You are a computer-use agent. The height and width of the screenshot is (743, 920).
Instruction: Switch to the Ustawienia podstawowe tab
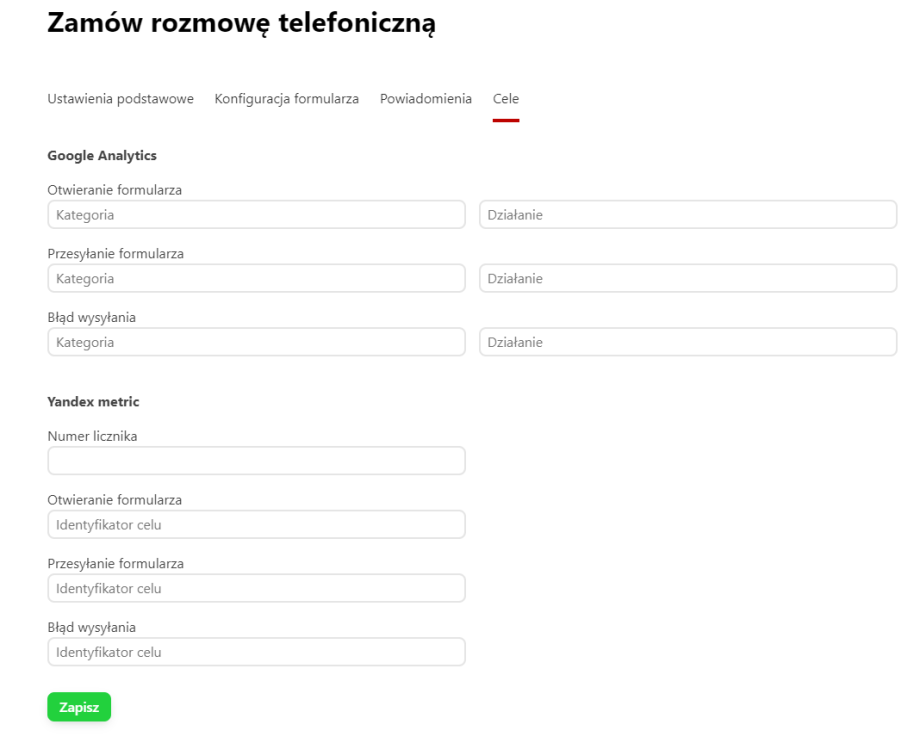120,99
